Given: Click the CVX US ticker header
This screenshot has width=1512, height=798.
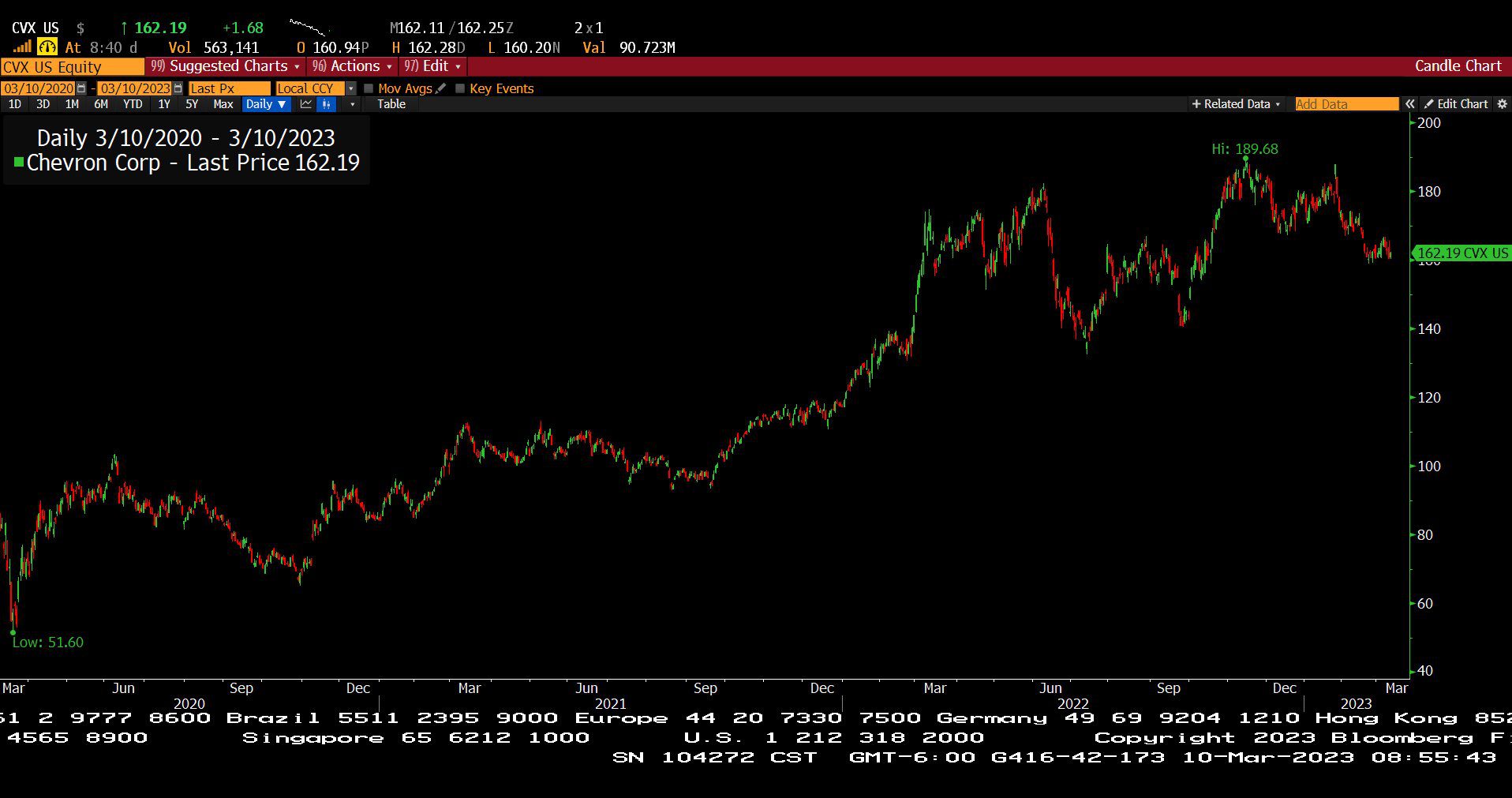Looking at the screenshot, I should click(x=35, y=28).
